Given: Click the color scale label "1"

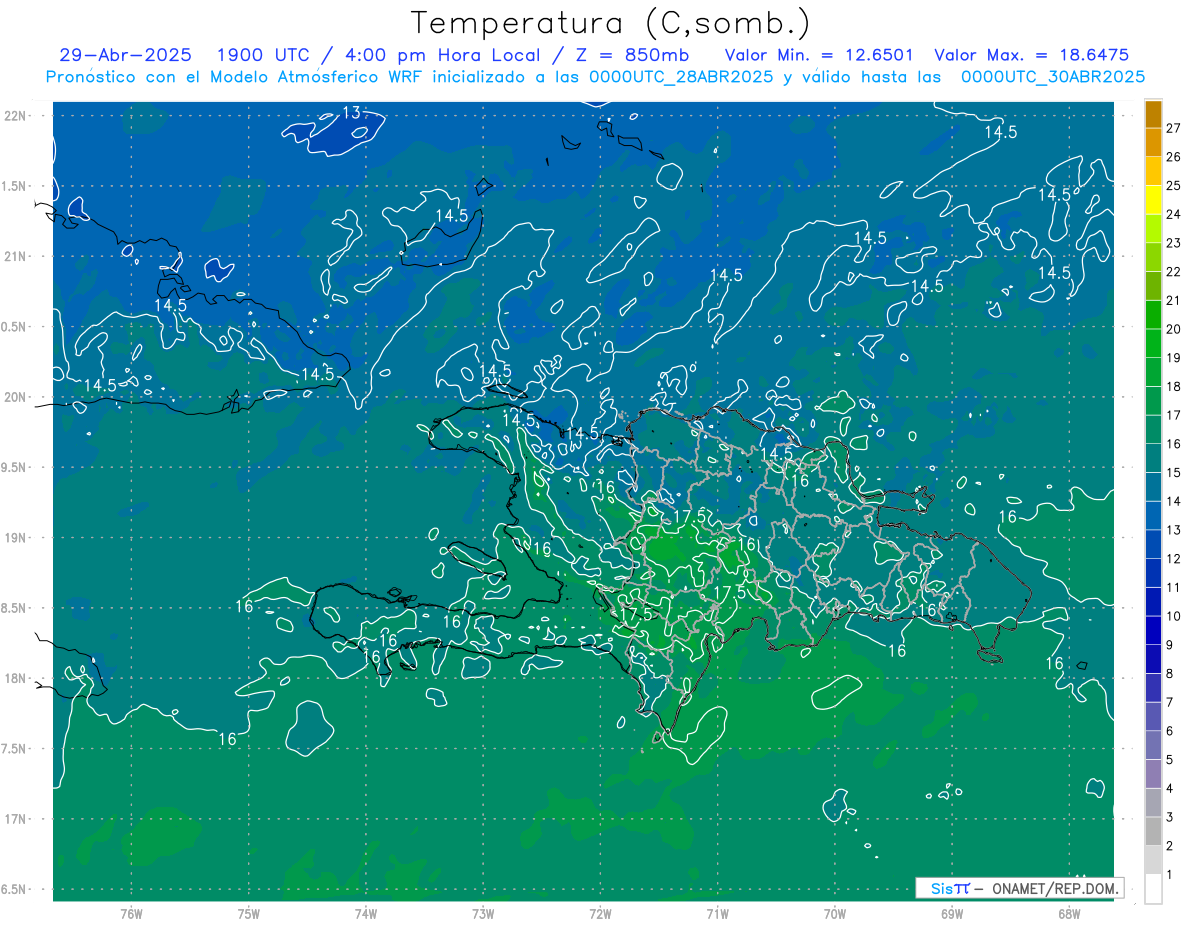Looking at the screenshot, I should [x=1170, y=875].
